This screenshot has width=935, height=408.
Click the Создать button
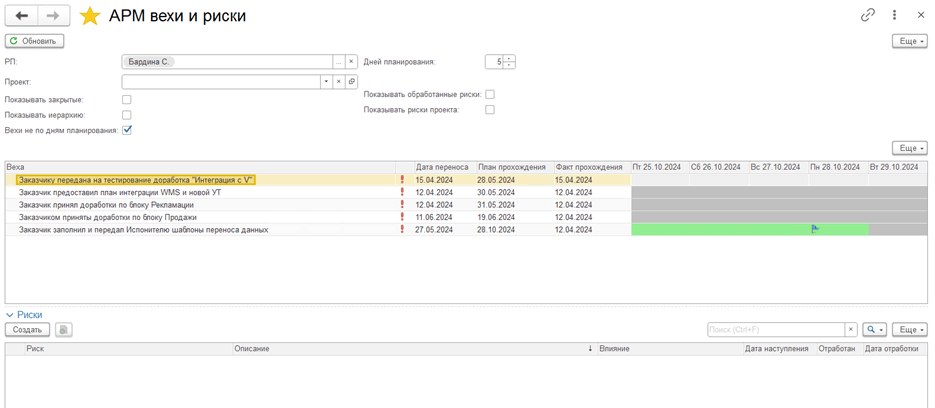tap(27, 329)
